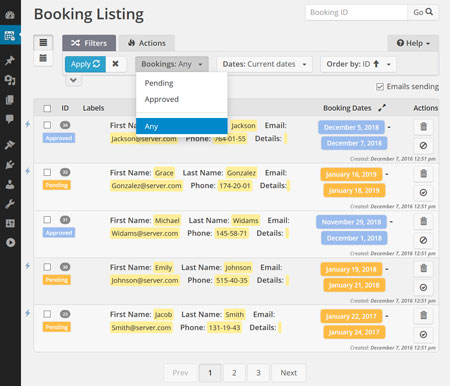This screenshot has height=386, width=450.
Task: Trash the Grace Gonzalez booking
Action: tap(423, 174)
